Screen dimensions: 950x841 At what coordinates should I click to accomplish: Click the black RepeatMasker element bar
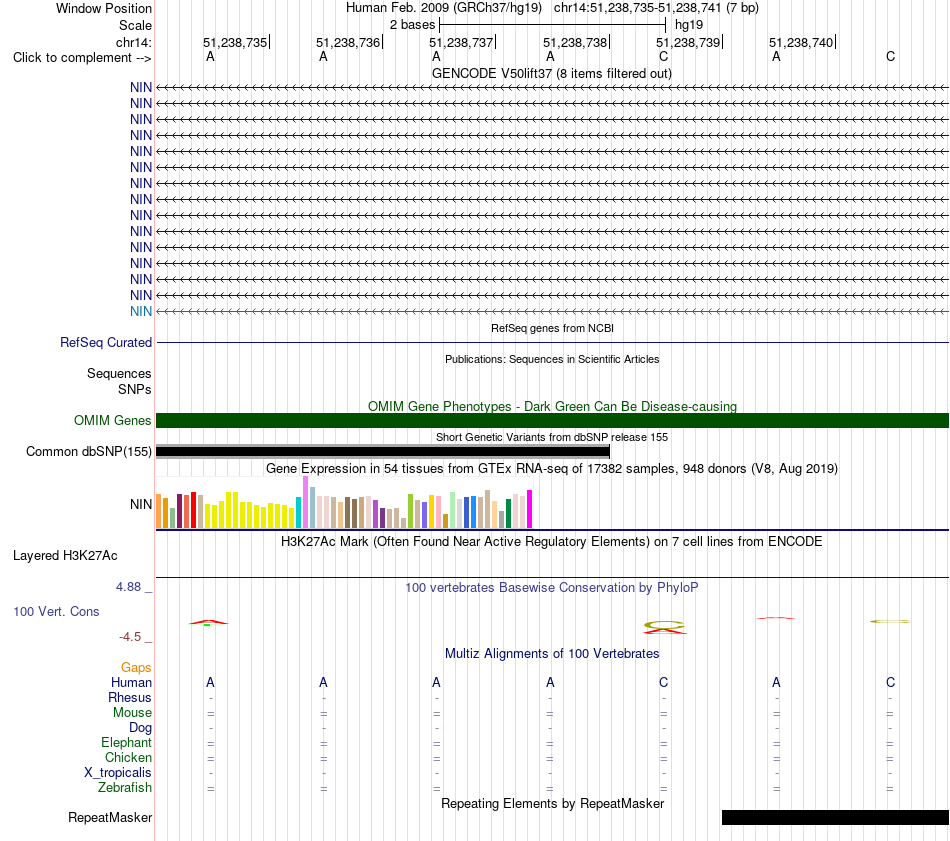coord(835,817)
